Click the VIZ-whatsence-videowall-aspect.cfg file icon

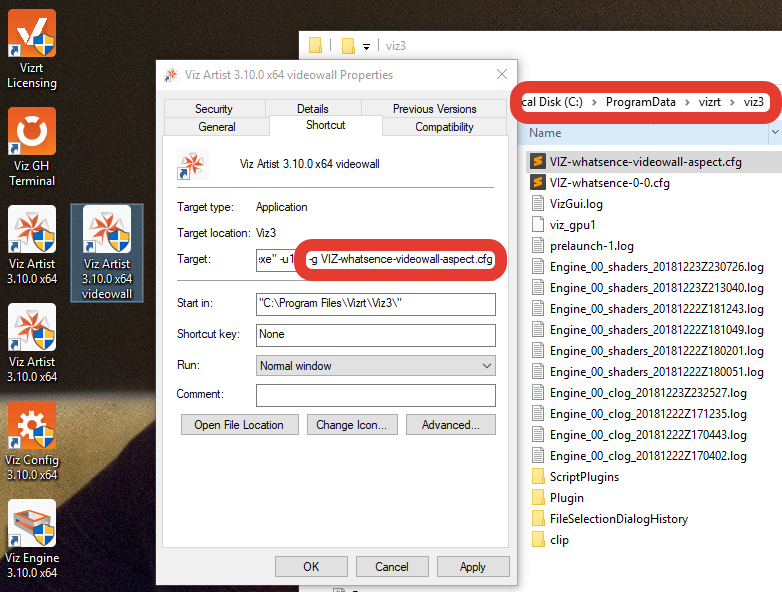tap(538, 162)
